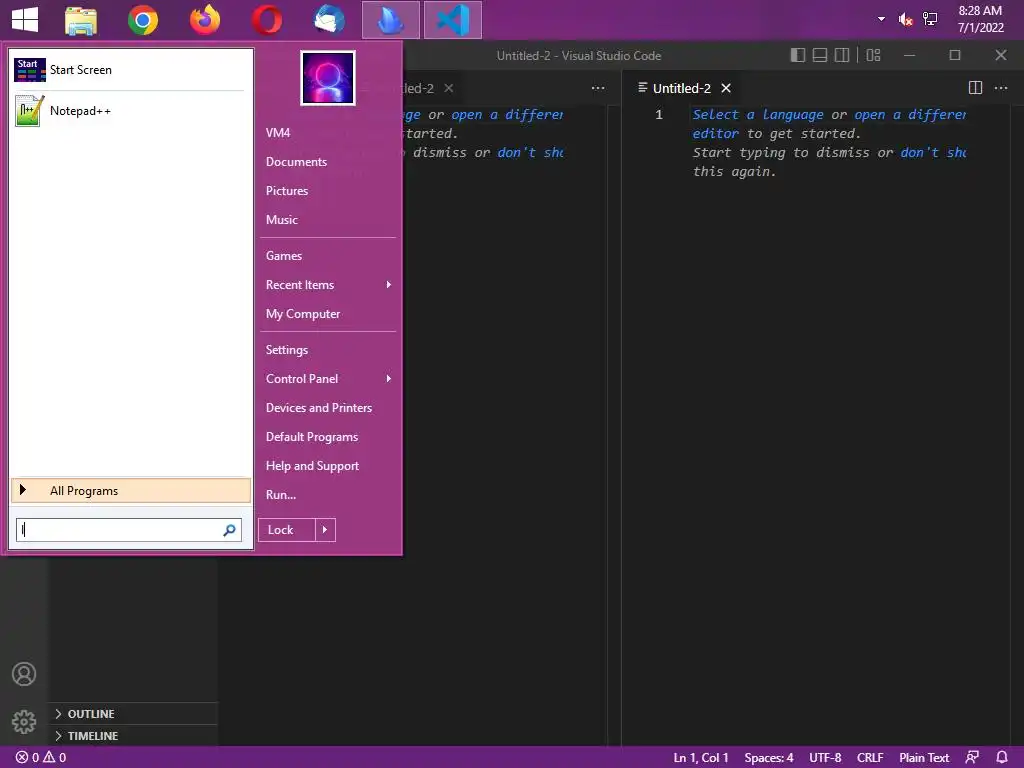Click the blue flame app taskbar icon

pos(391,20)
